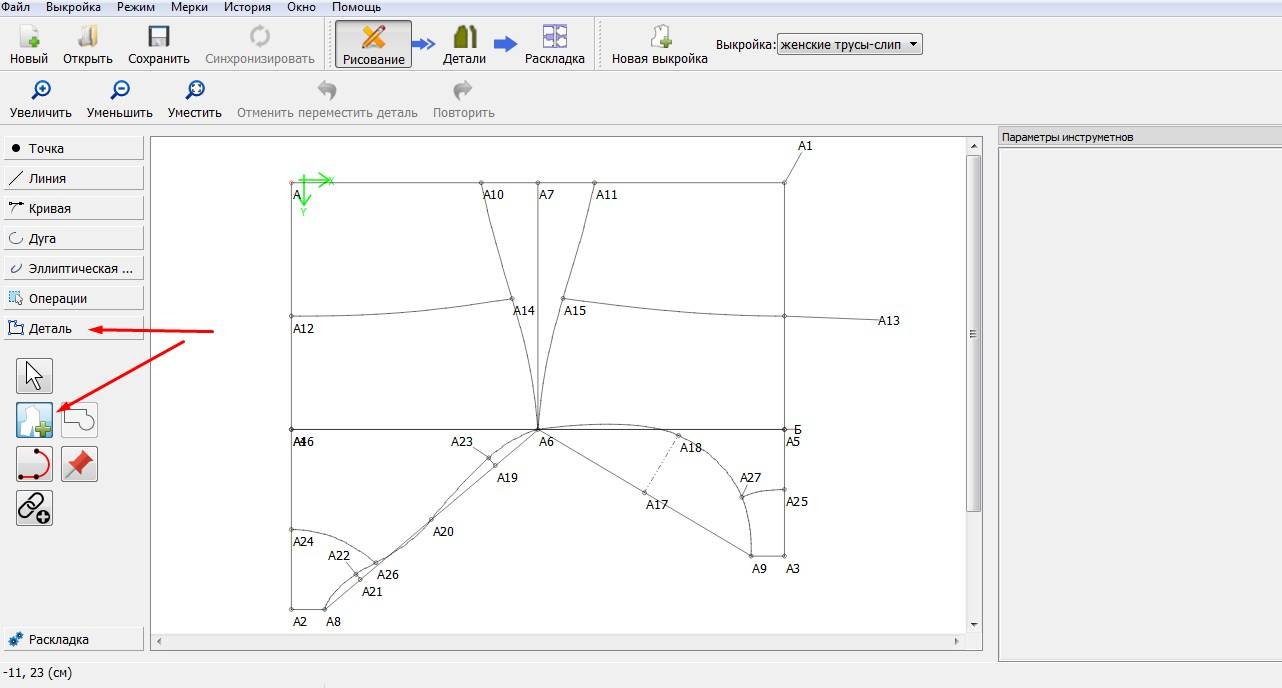Open the Помощь menu
The image size is (1282, 688).
click(x=357, y=7)
